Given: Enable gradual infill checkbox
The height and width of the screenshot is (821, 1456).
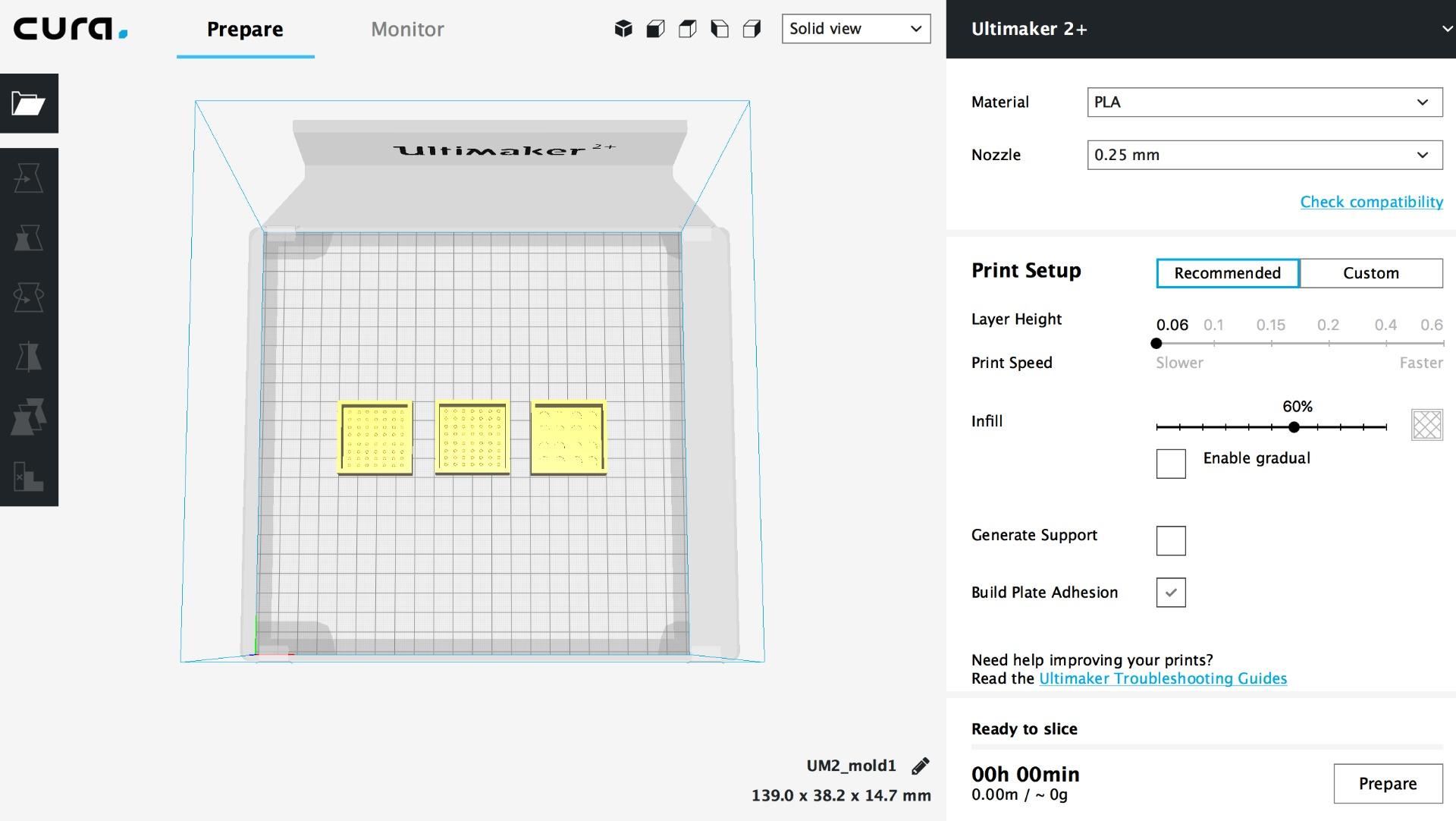Looking at the screenshot, I should tap(1171, 464).
